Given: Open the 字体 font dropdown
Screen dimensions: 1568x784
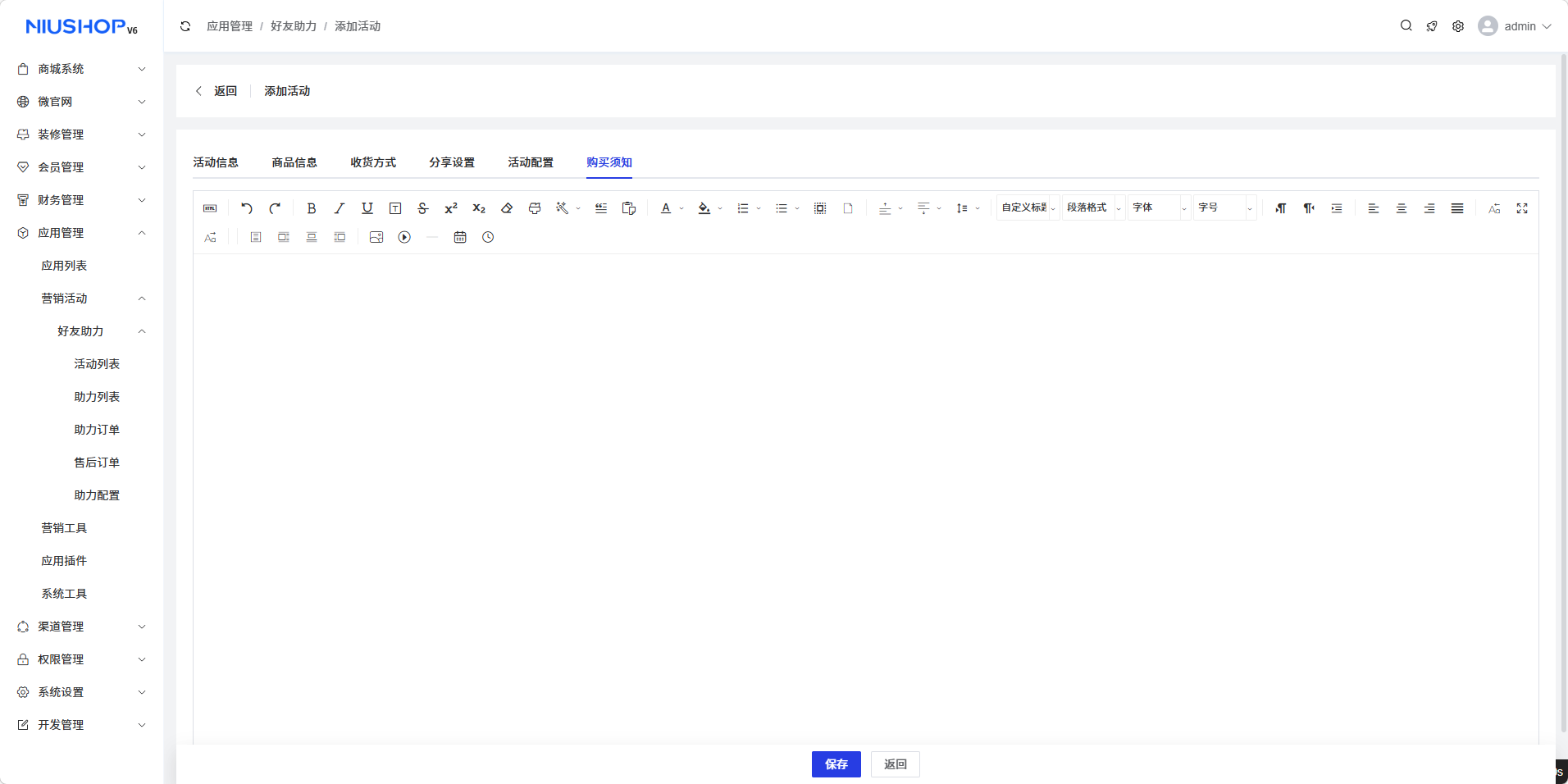Looking at the screenshot, I should [1159, 208].
